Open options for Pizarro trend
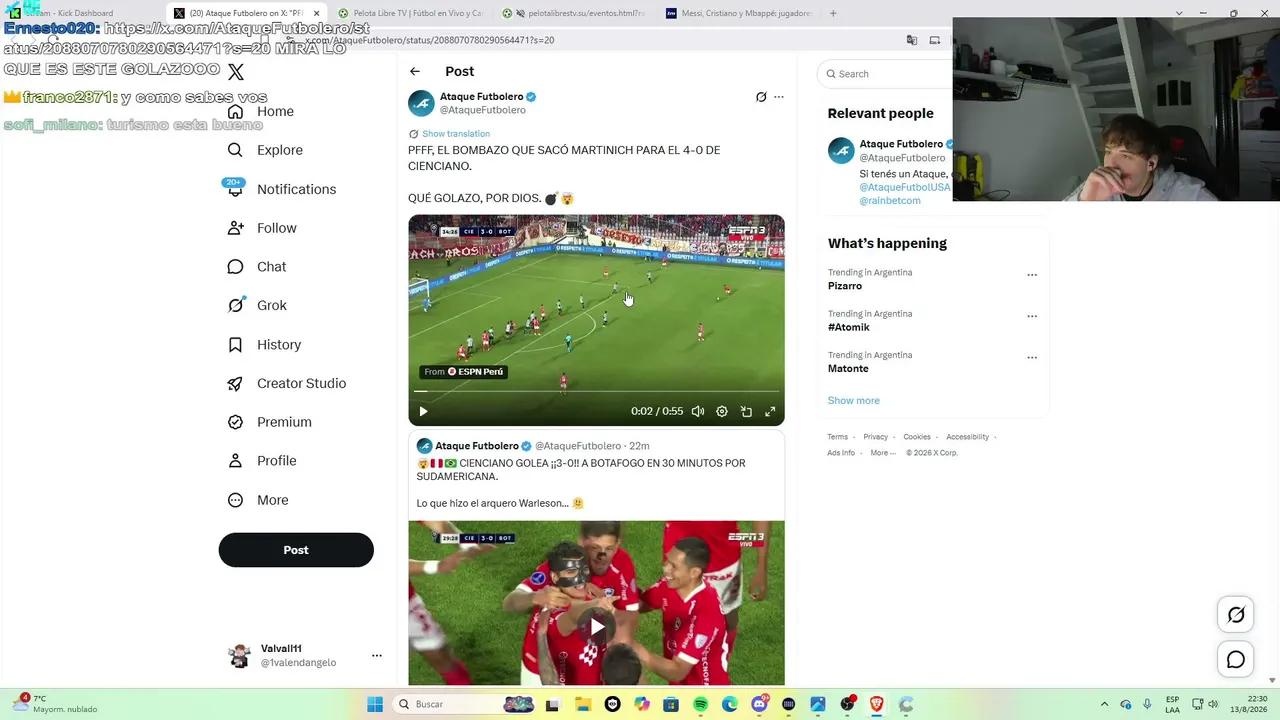Viewport: 1280px width, 720px height. point(1032,275)
